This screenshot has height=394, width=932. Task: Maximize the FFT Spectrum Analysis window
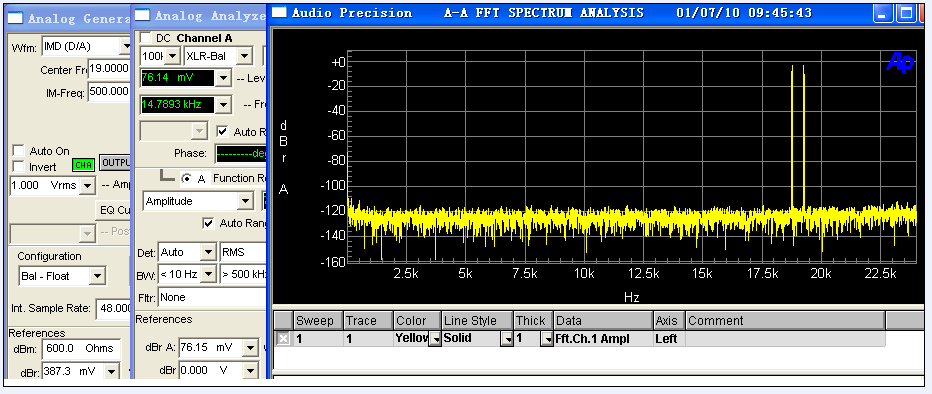906,13
